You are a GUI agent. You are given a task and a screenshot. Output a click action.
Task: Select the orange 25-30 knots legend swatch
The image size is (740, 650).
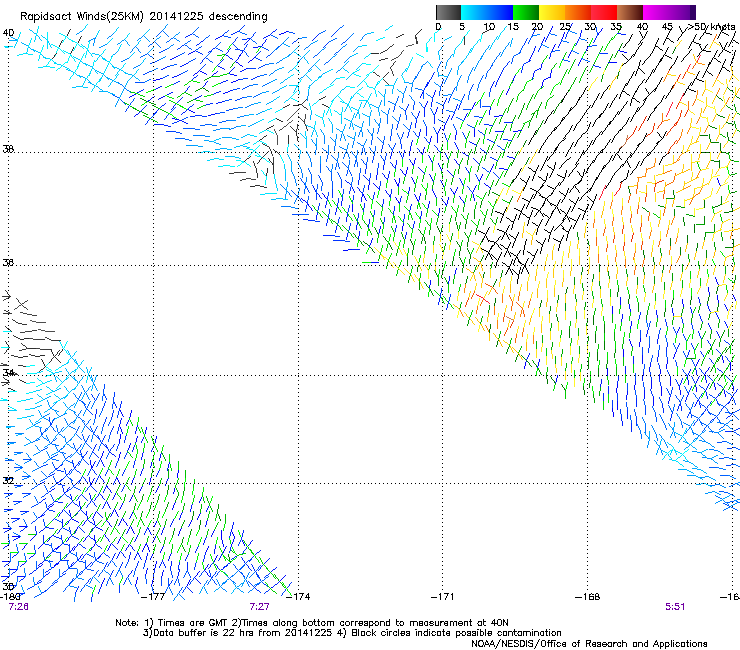click(578, 12)
